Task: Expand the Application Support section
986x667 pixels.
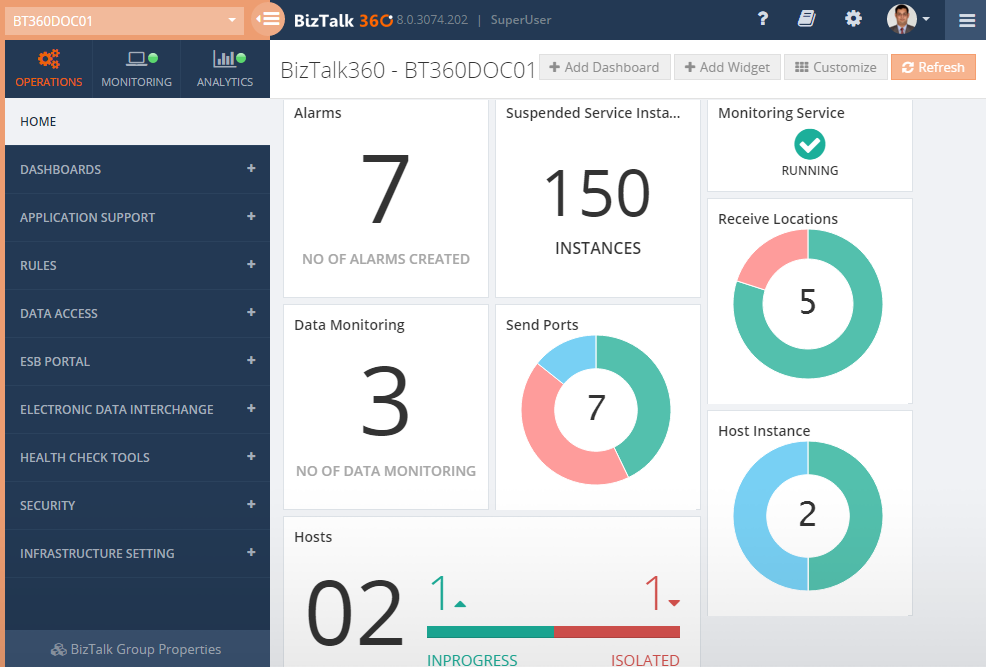Action: pyautogui.click(x=251, y=217)
